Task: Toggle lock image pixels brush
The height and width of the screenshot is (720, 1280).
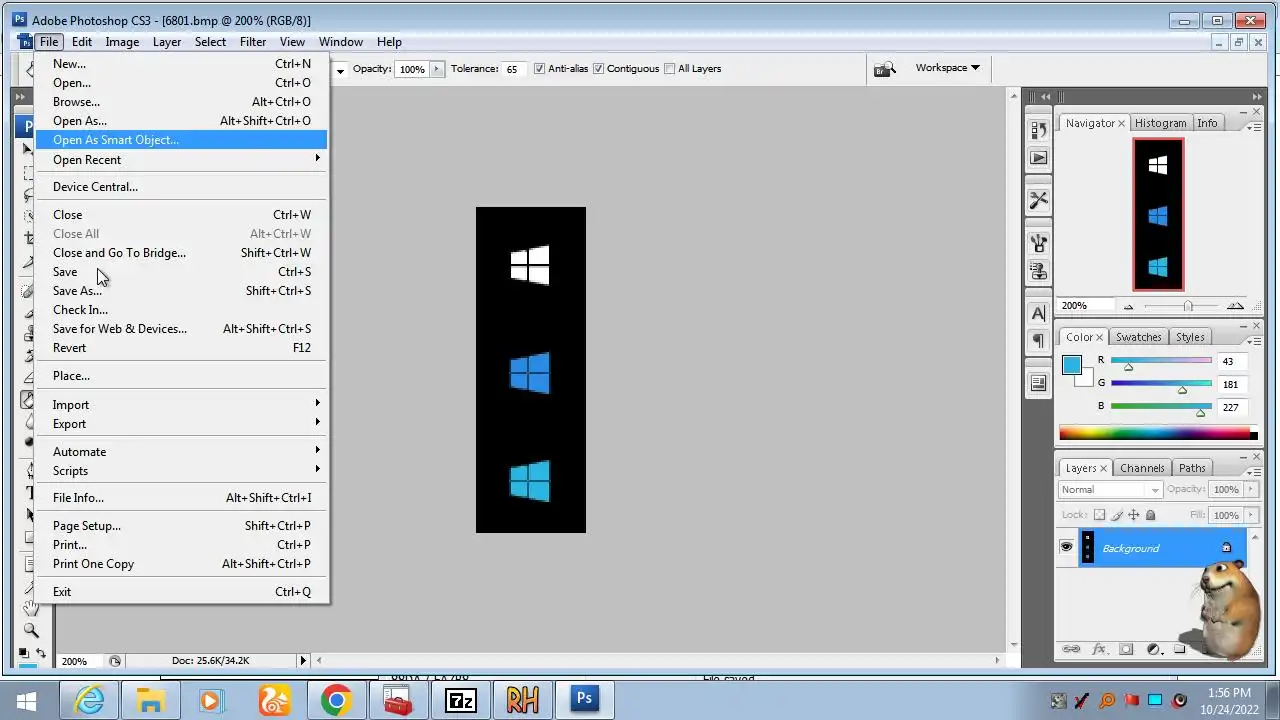Action: [1117, 515]
